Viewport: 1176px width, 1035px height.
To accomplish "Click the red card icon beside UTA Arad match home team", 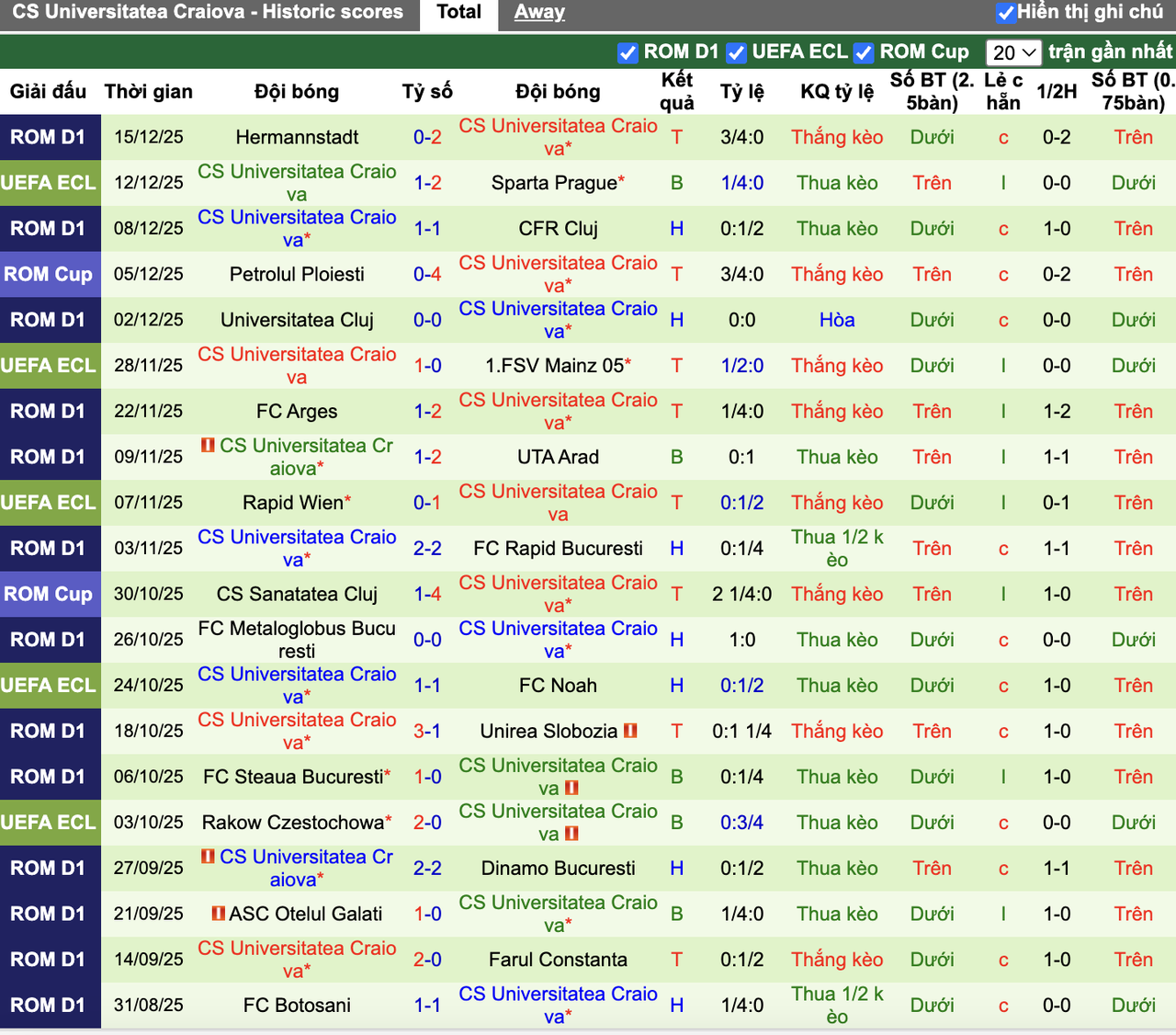I will (x=208, y=446).
